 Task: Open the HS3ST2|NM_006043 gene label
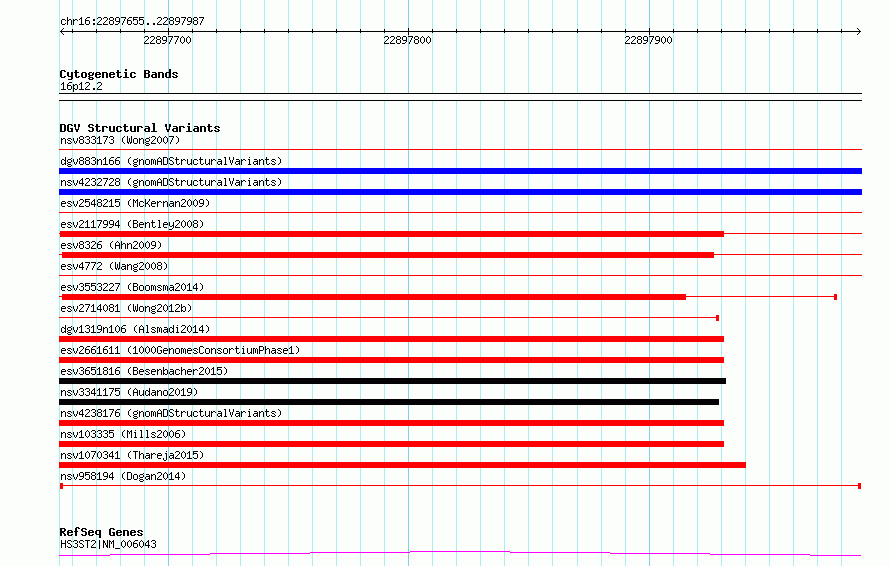coord(108,544)
